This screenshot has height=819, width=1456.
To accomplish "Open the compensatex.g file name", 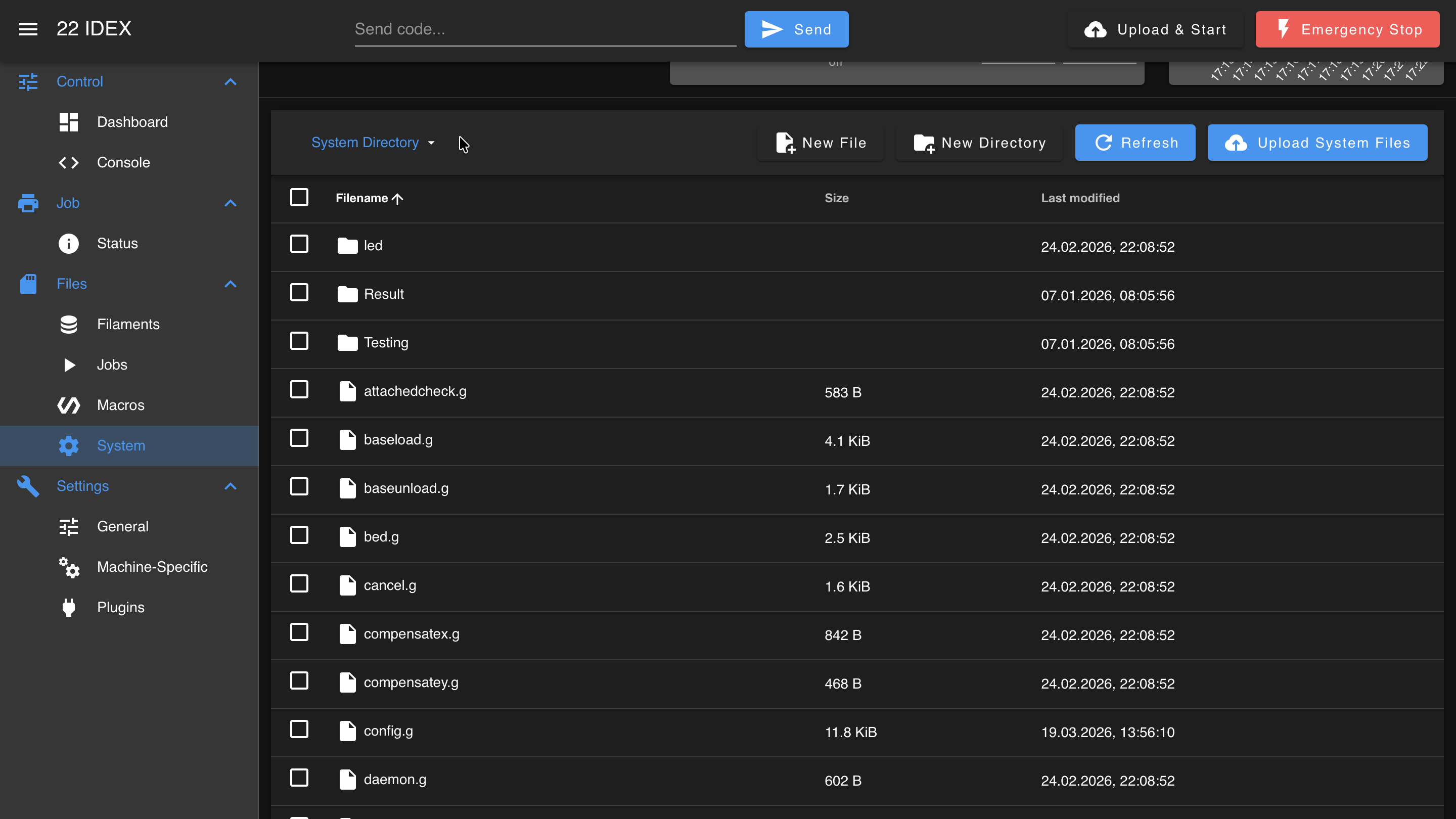I will click(x=412, y=634).
